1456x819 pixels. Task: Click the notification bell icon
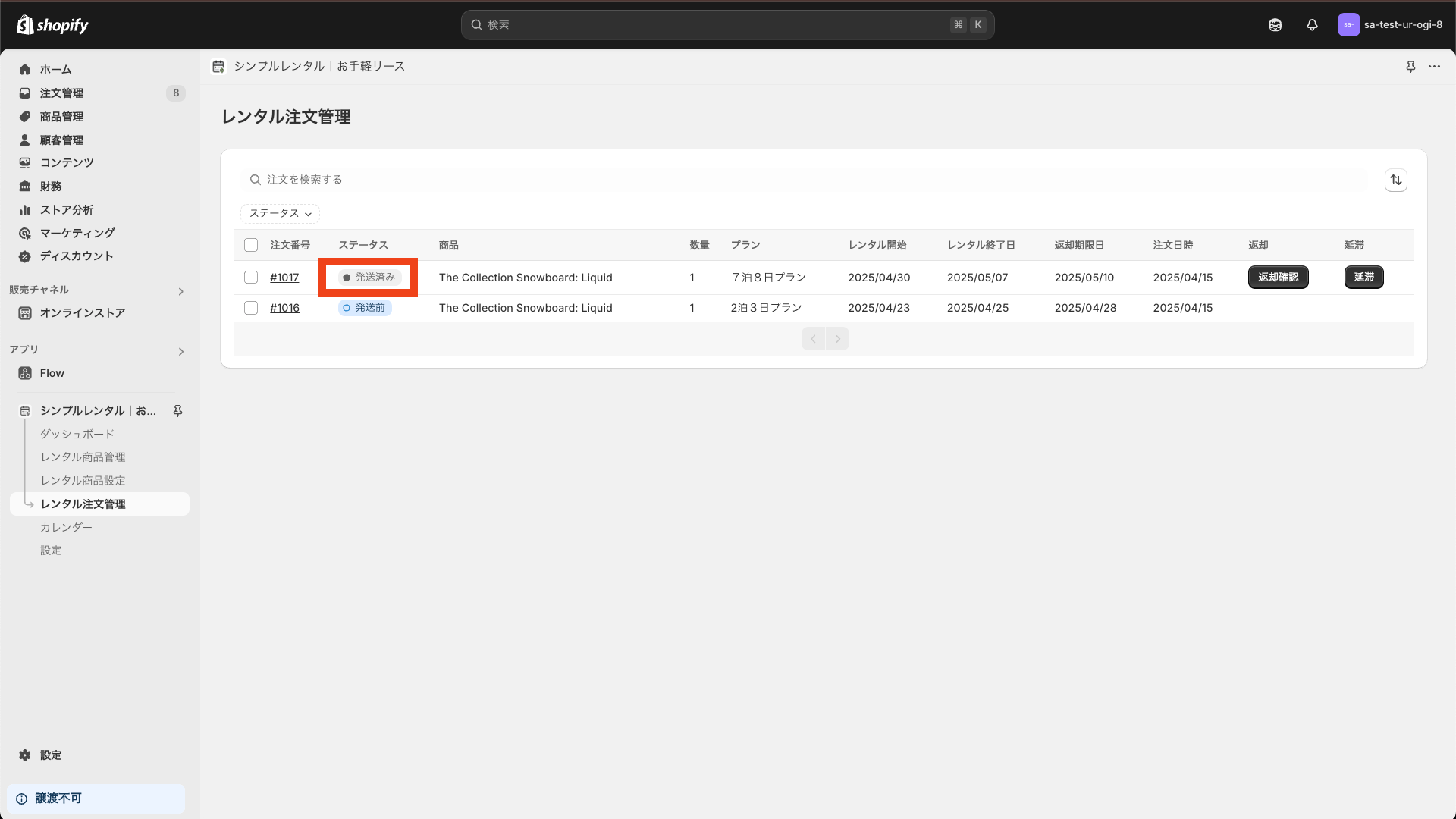[x=1312, y=25]
